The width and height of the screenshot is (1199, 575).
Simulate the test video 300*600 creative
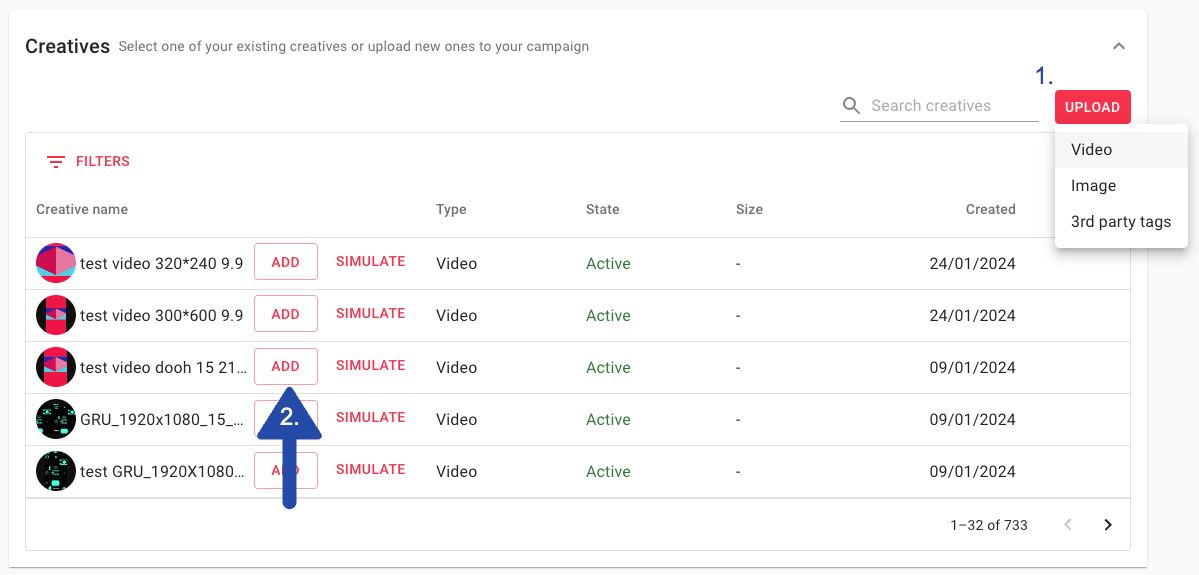coord(370,314)
